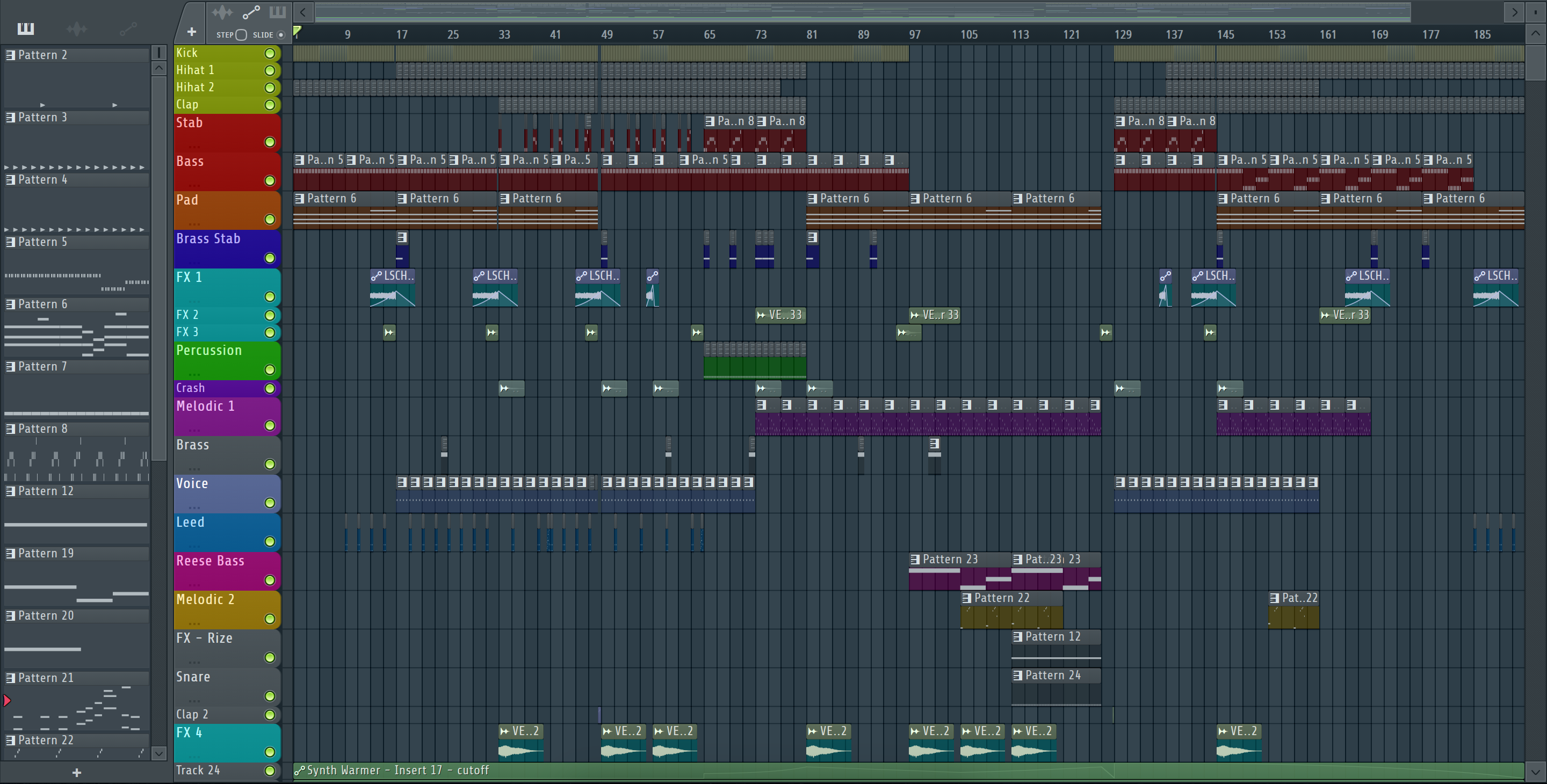Mute the Kick track

coord(270,53)
